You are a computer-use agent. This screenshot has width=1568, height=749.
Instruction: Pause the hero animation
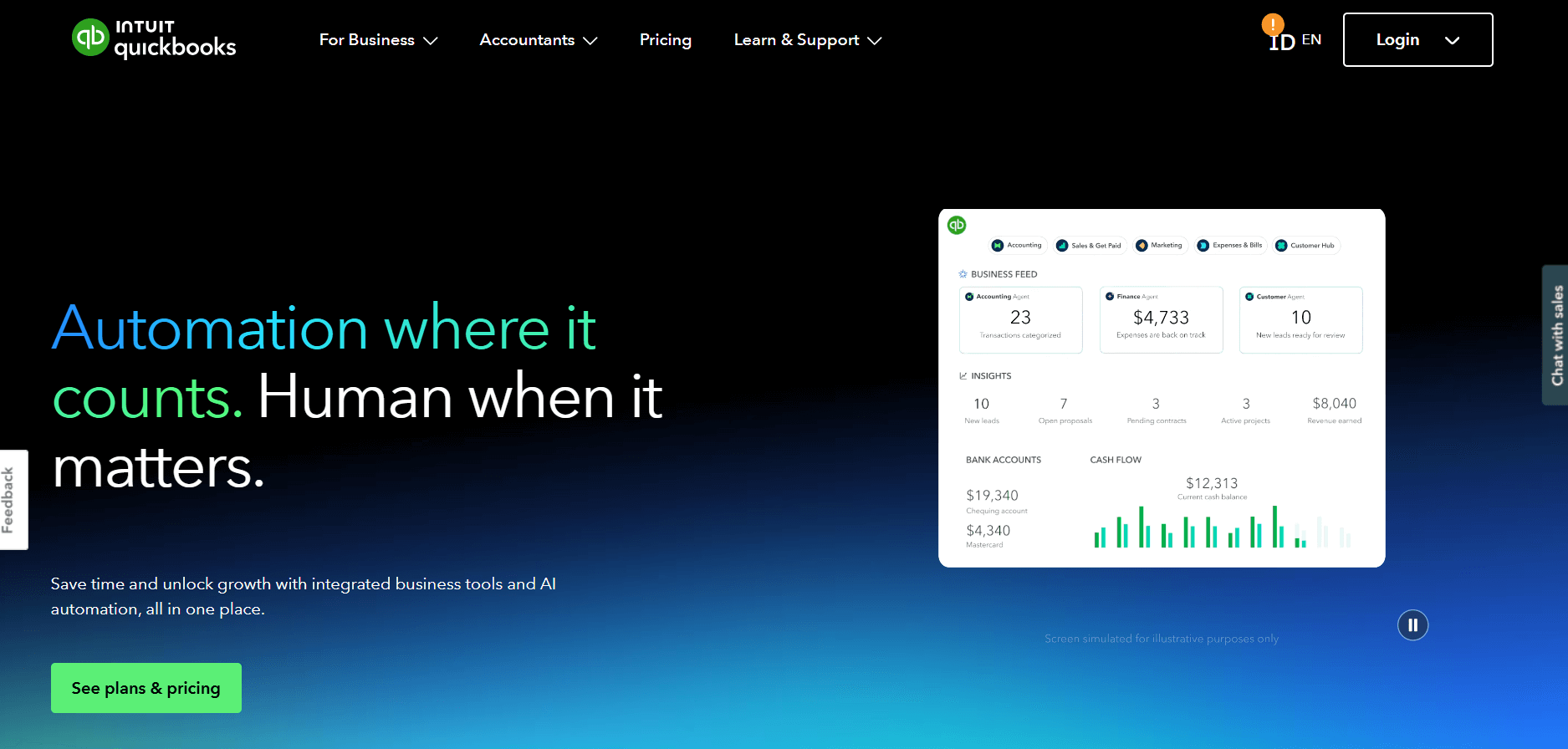click(x=1413, y=625)
